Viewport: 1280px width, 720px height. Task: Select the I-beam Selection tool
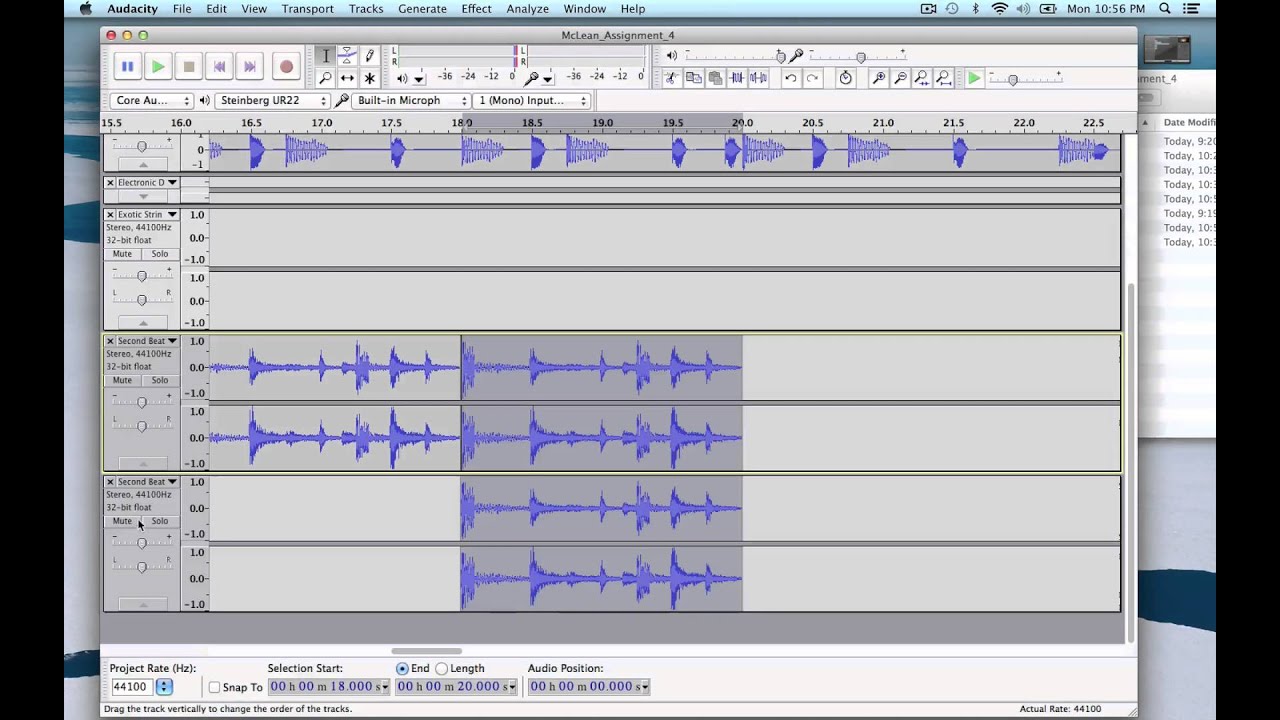pos(325,56)
